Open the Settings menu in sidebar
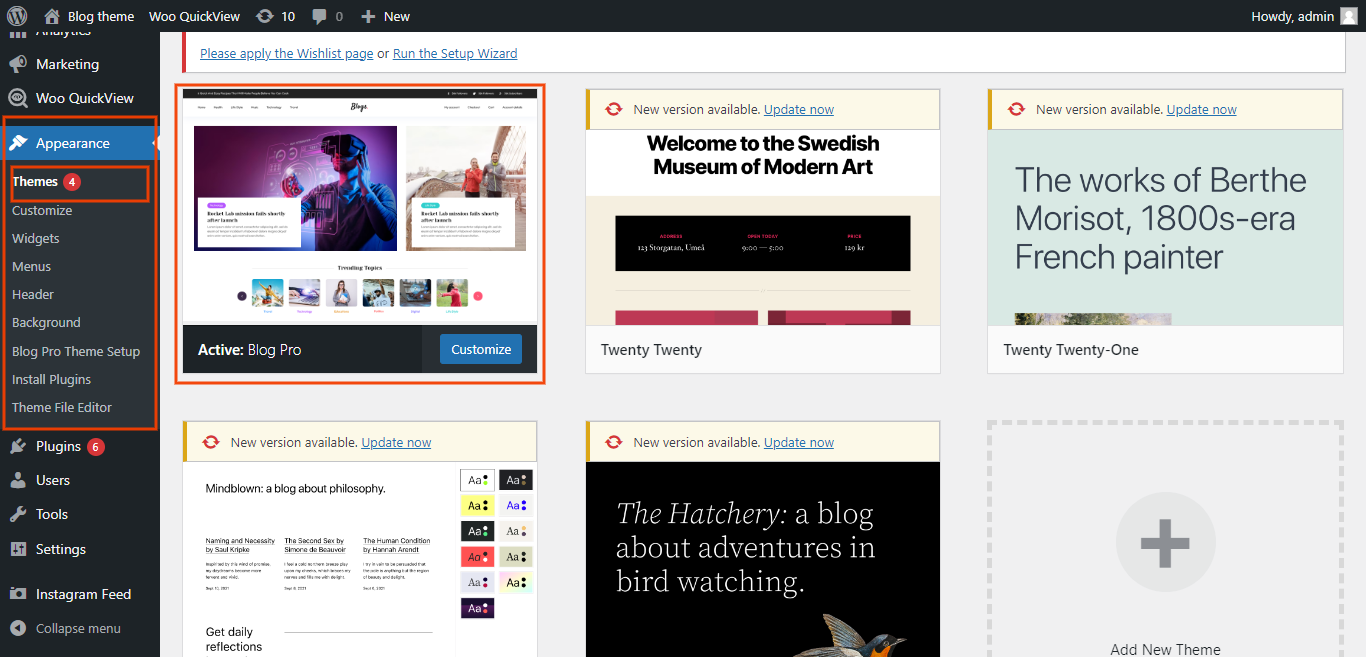Viewport: 1366px width, 657px height. [x=60, y=549]
